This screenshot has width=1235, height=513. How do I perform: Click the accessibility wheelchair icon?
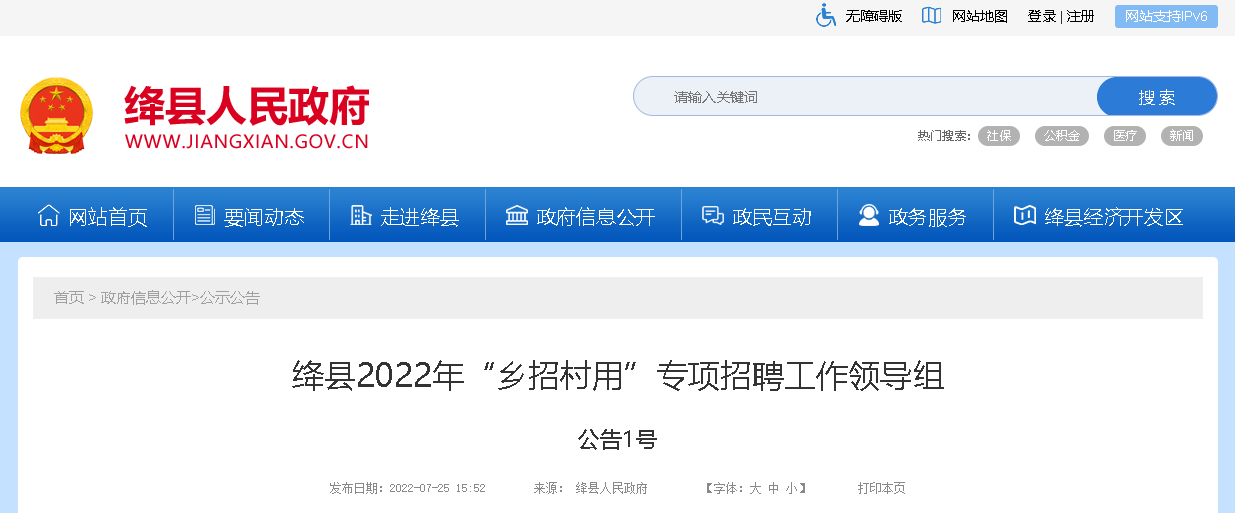click(825, 16)
